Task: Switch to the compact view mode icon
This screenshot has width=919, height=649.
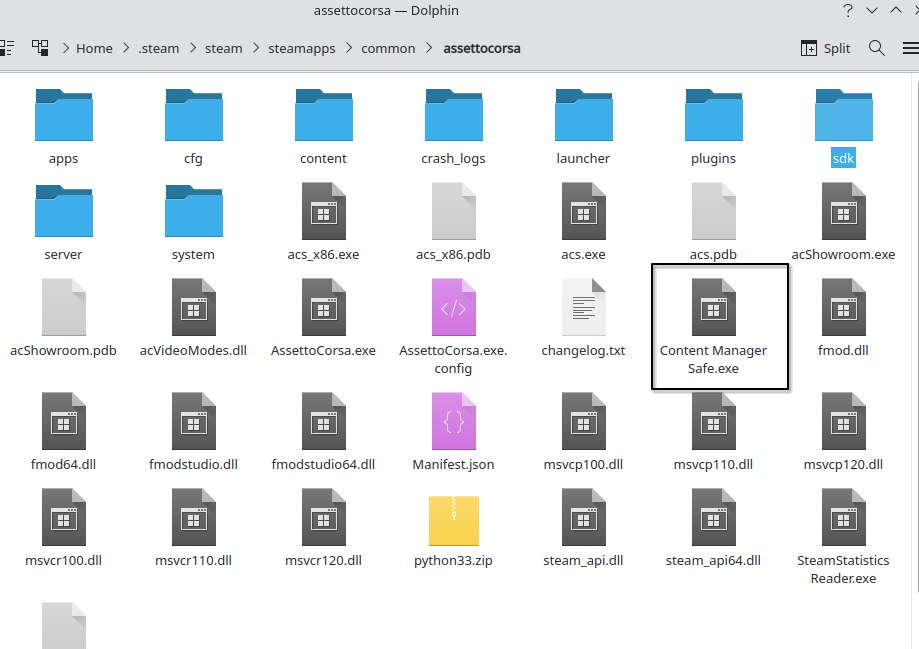Action: point(6,48)
